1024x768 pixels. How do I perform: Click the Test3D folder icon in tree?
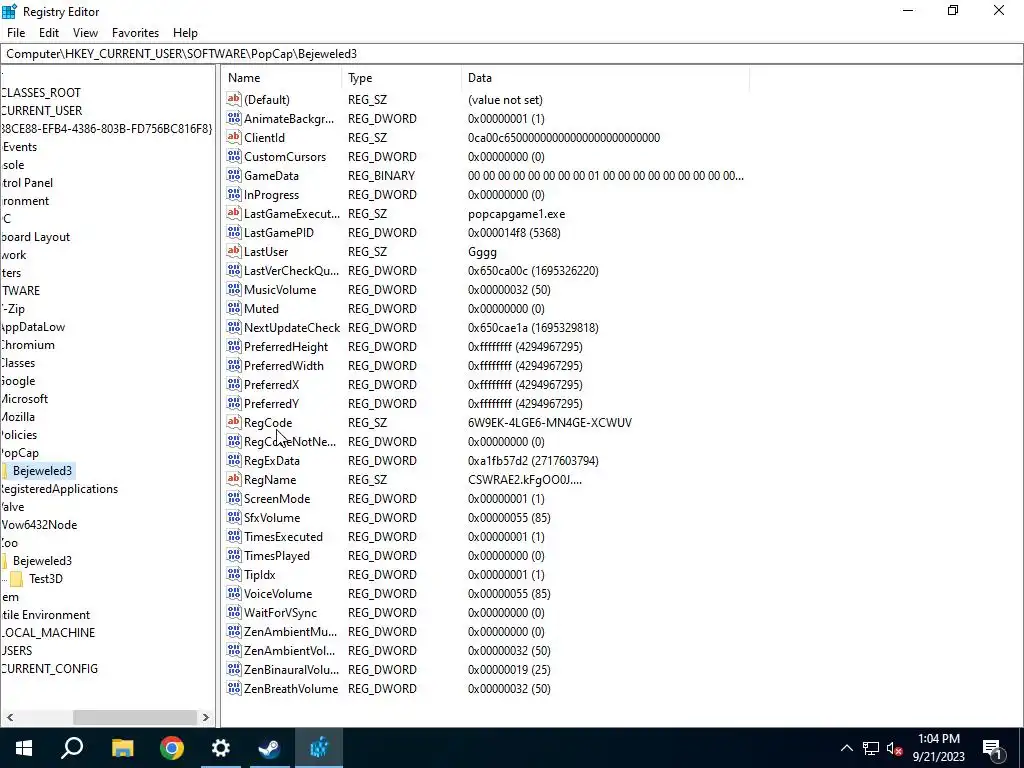pos(17,579)
